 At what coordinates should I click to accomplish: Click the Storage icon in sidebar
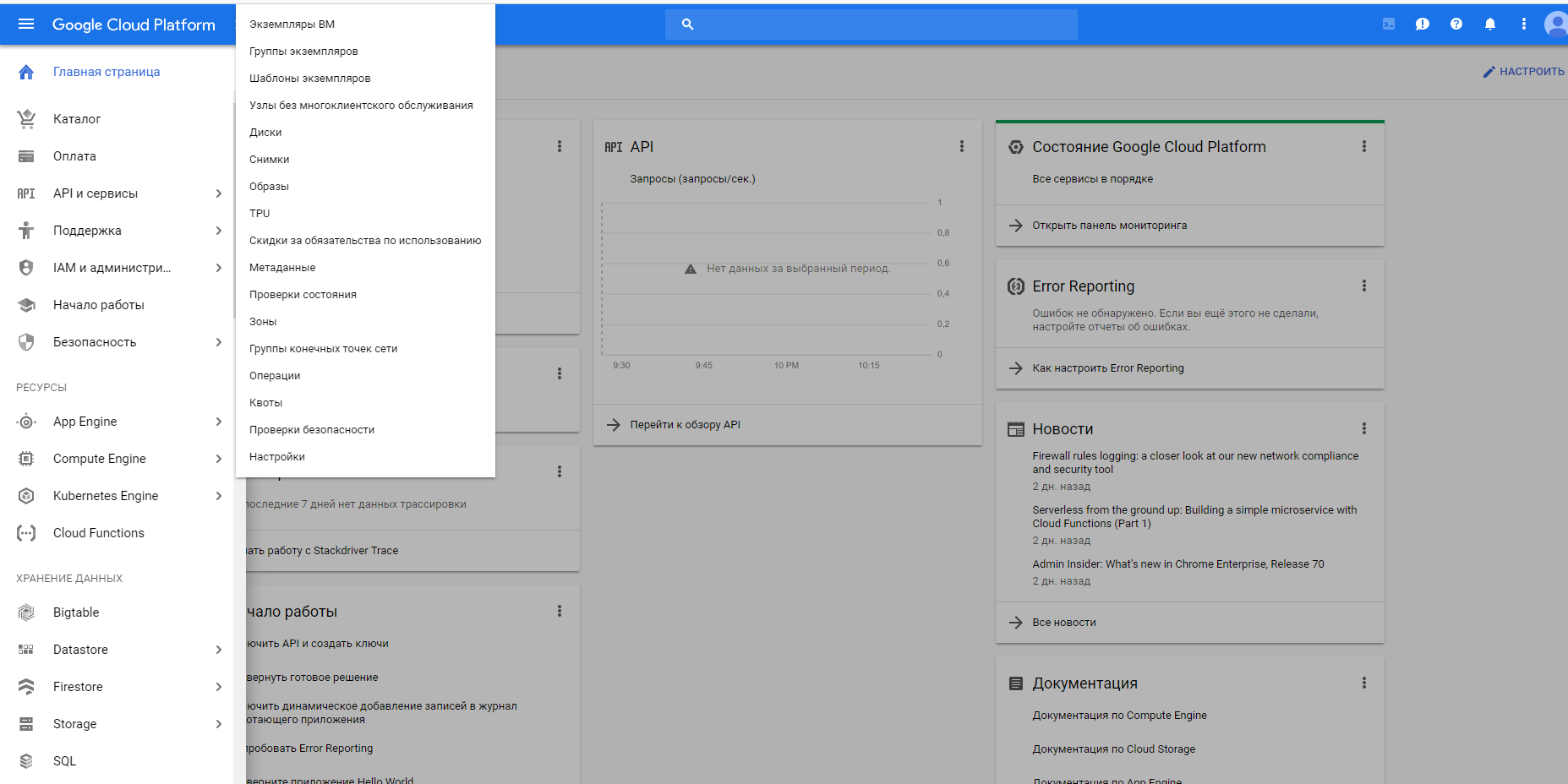(x=26, y=724)
